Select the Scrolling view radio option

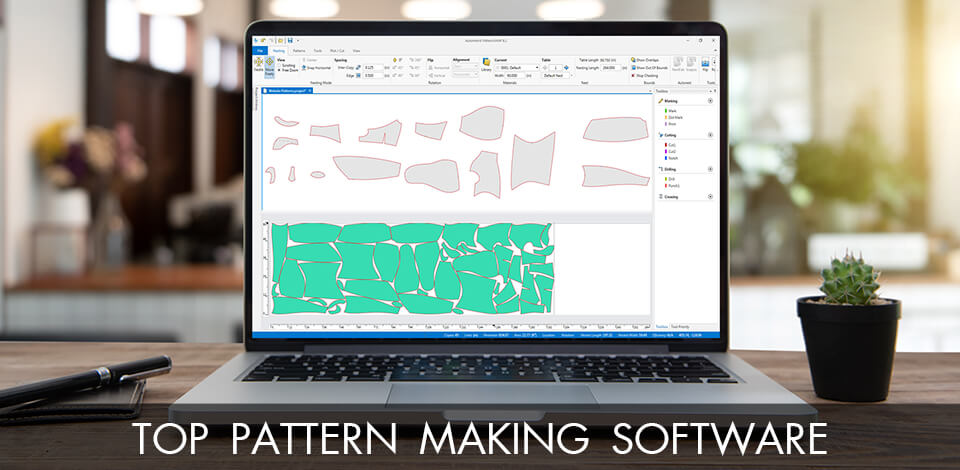click(279, 65)
